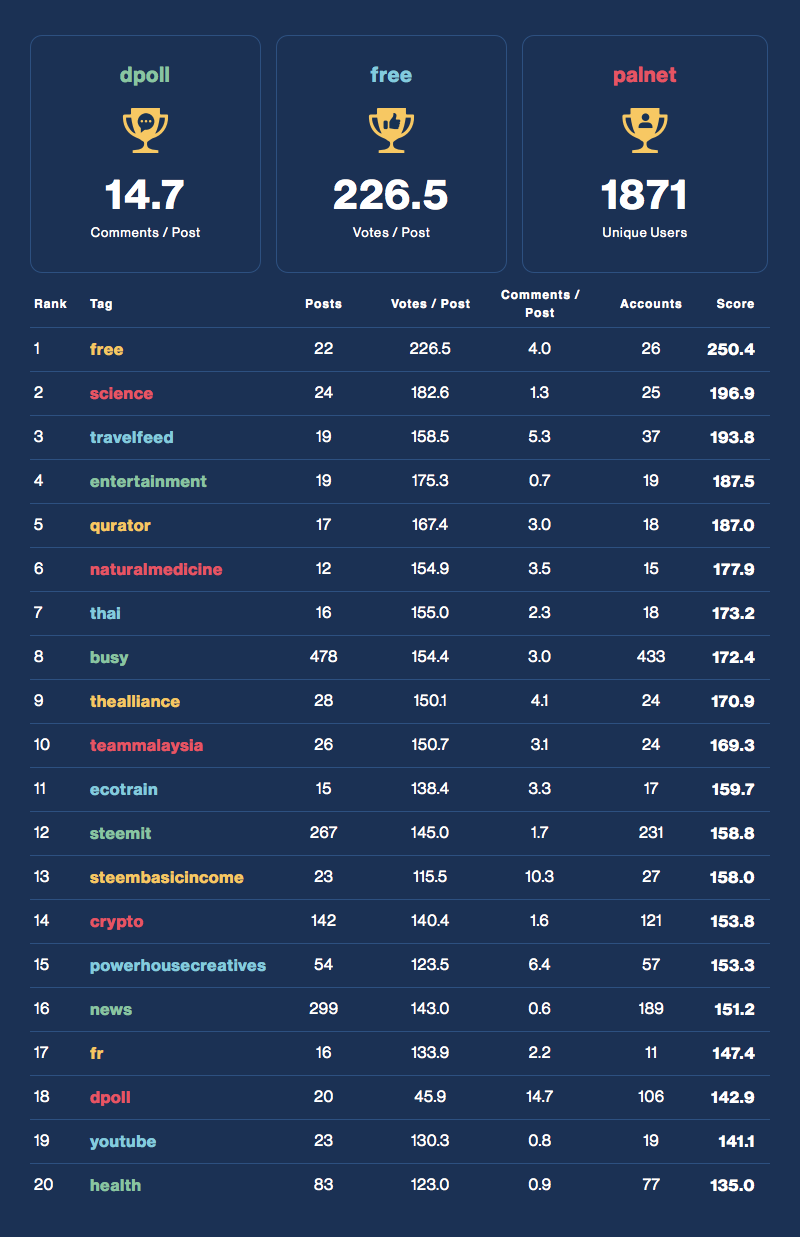The width and height of the screenshot is (800, 1237).
Task: Open the qurator tag link
Action: pyautogui.click(x=120, y=525)
